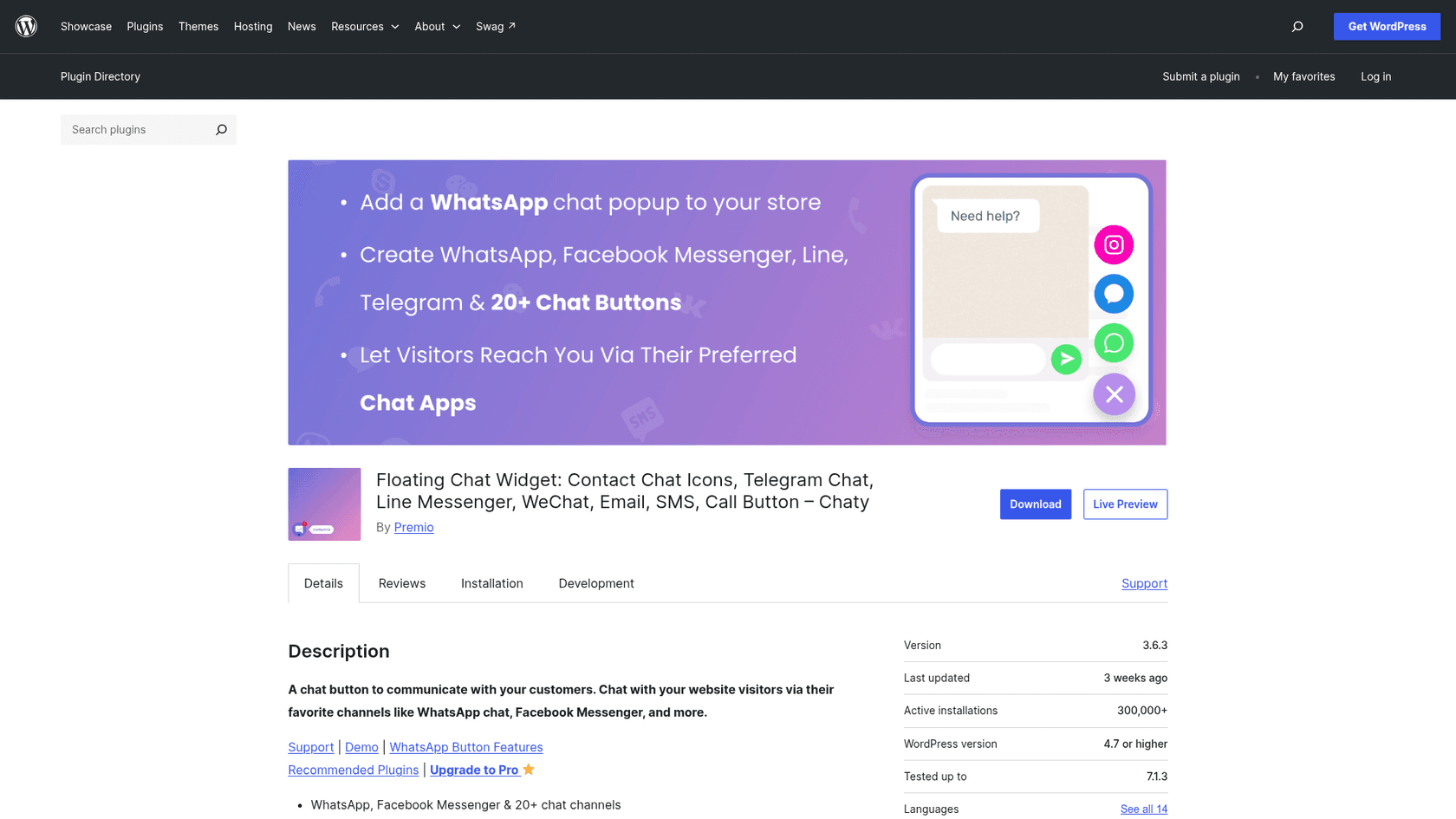
Task: Click the star icon beside Upgrade to Pro
Action: coord(529,770)
